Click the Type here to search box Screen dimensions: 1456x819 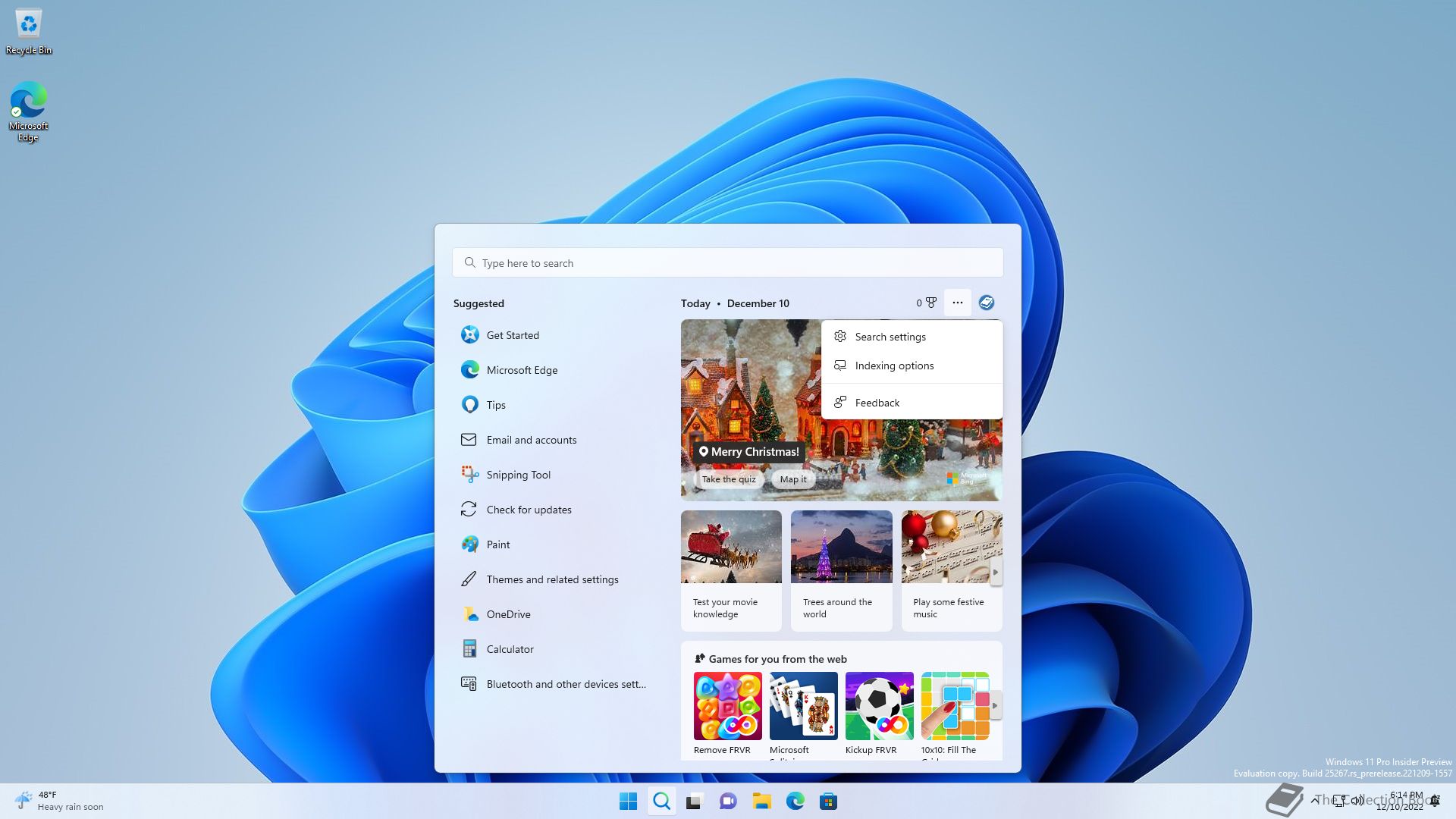click(727, 263)
